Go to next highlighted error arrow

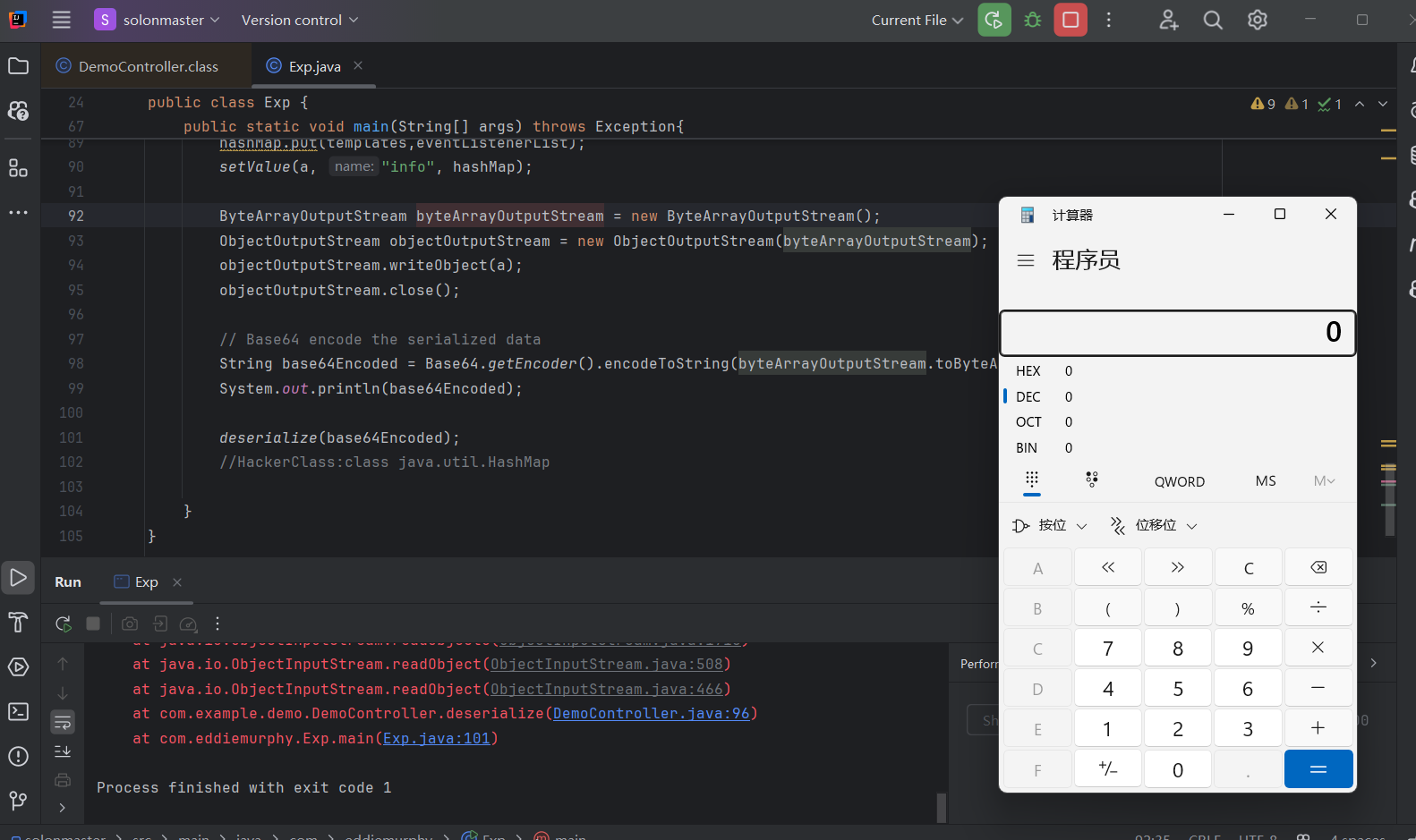coord(1383,104)
